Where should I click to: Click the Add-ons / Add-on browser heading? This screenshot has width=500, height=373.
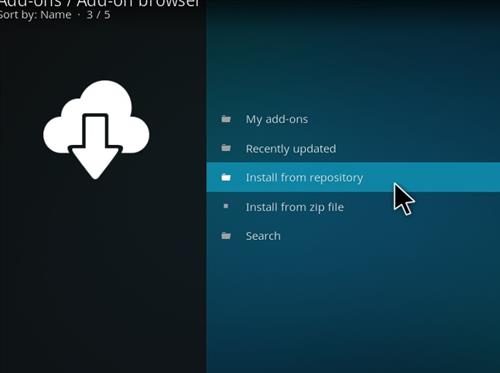pyautogui.click(x=100, y=3)
